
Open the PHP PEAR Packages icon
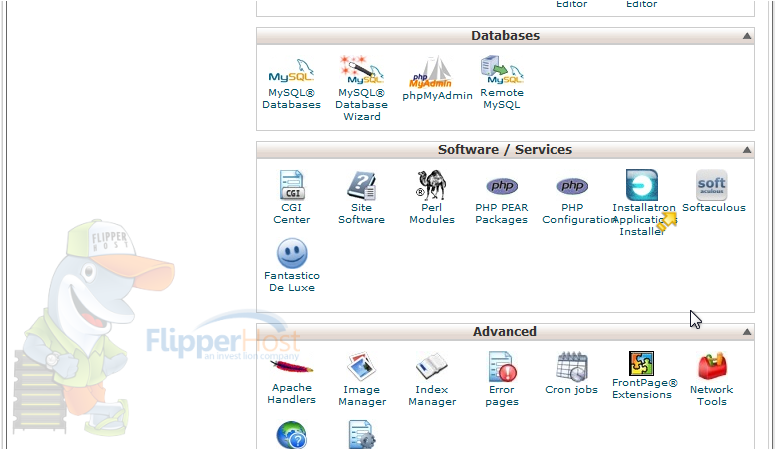(x=502, y=186)
